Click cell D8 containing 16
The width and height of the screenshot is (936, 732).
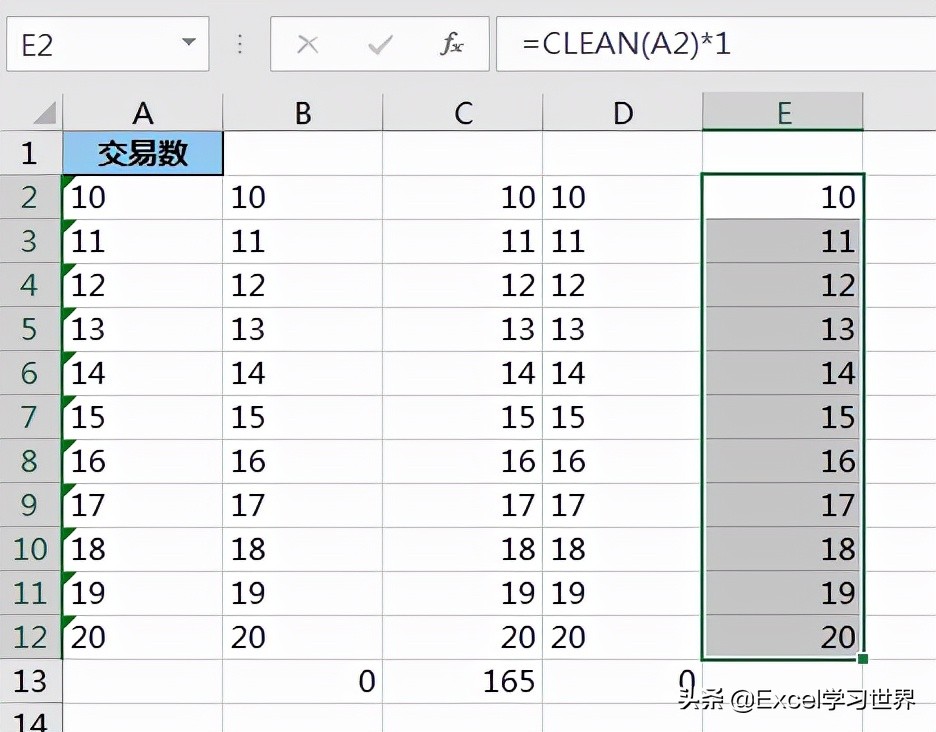click(623, 461)
